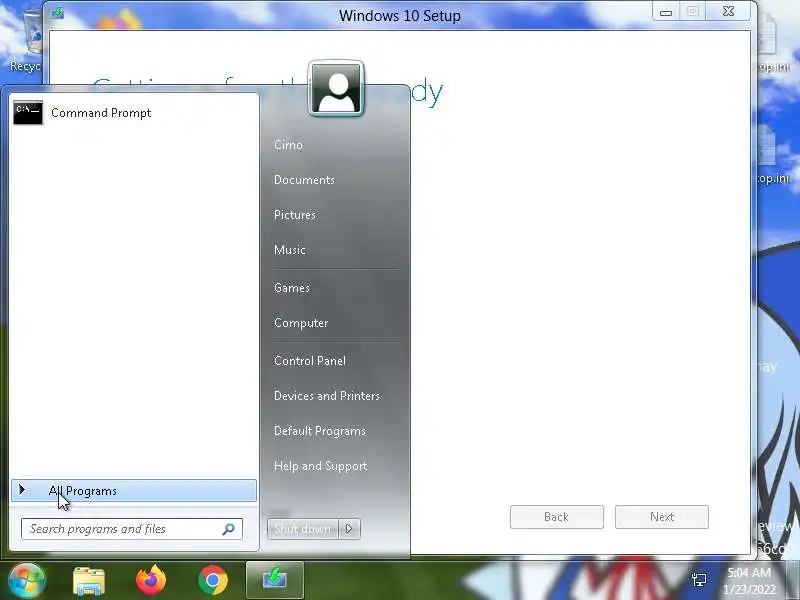Image resolution: width=800 pixels, height=600 pixels.
Task: Open Control Panel
Action: 310,361
